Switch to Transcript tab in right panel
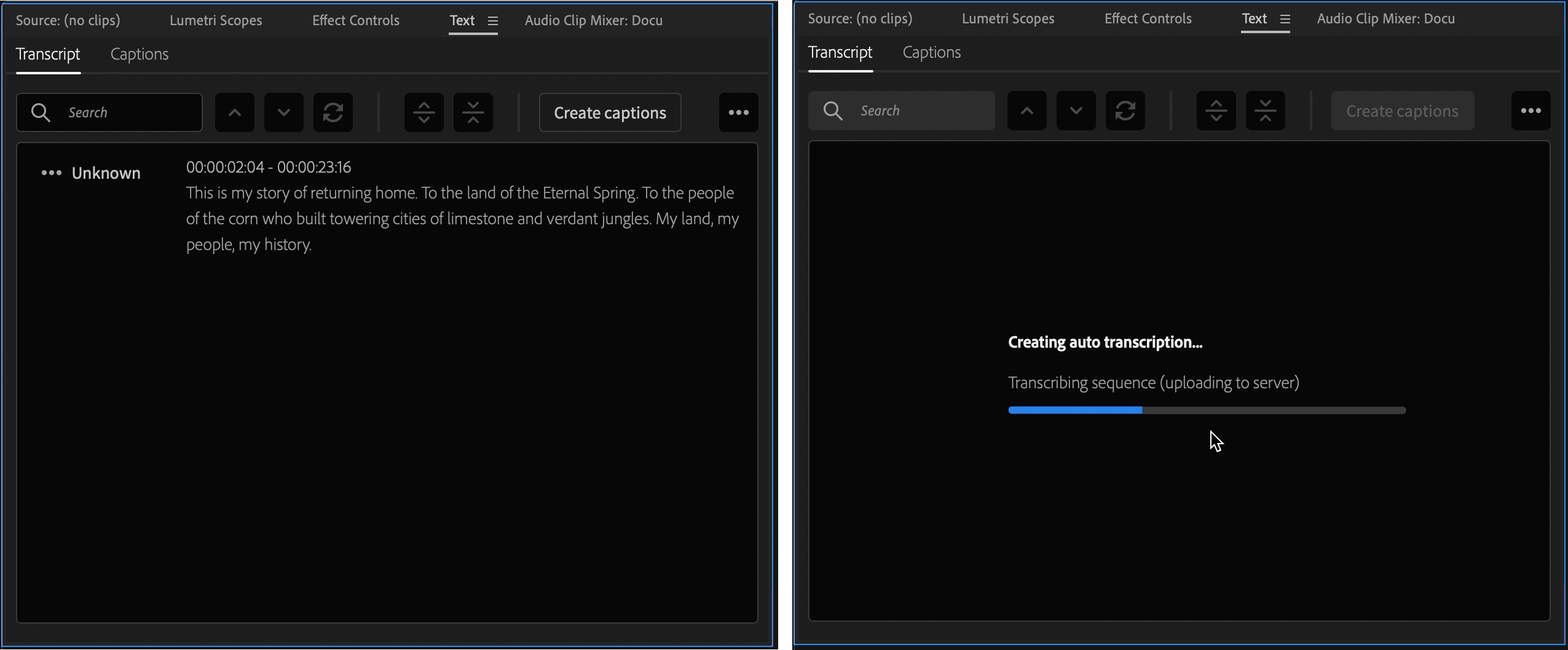1568x650 pixels. tap(840, 52)
